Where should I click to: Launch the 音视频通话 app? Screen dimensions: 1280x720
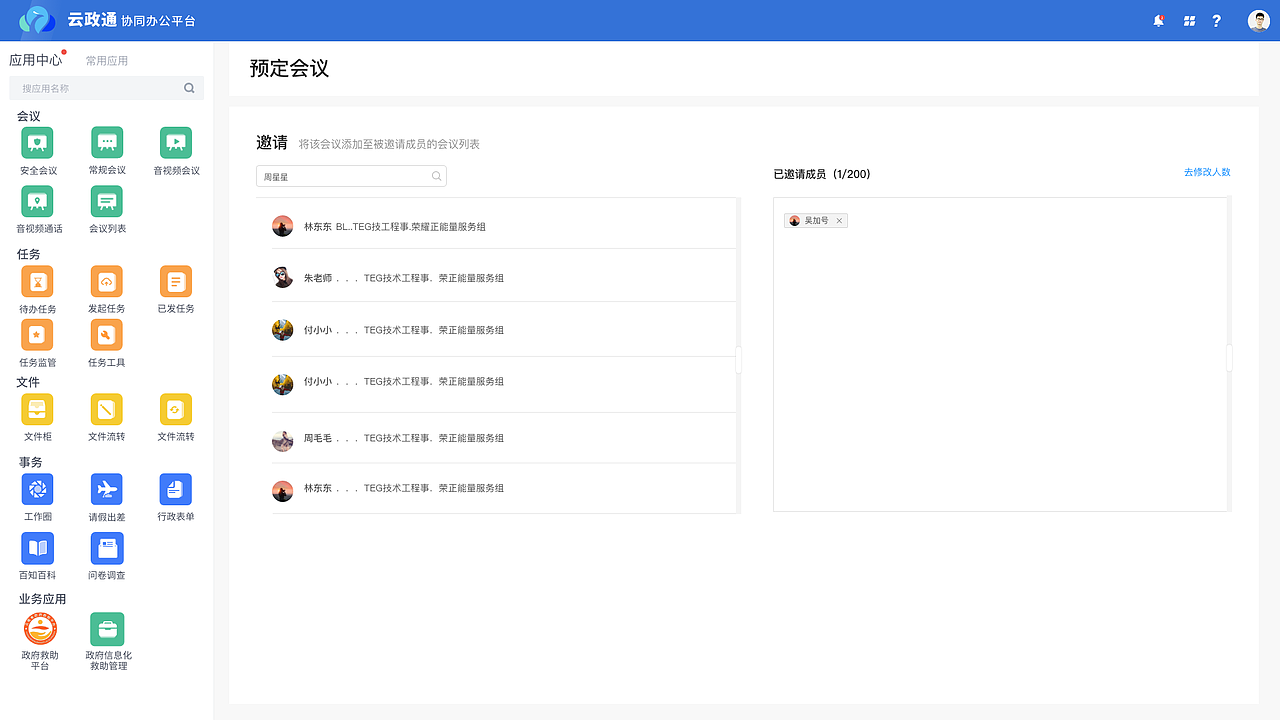[x=38, y=201]
